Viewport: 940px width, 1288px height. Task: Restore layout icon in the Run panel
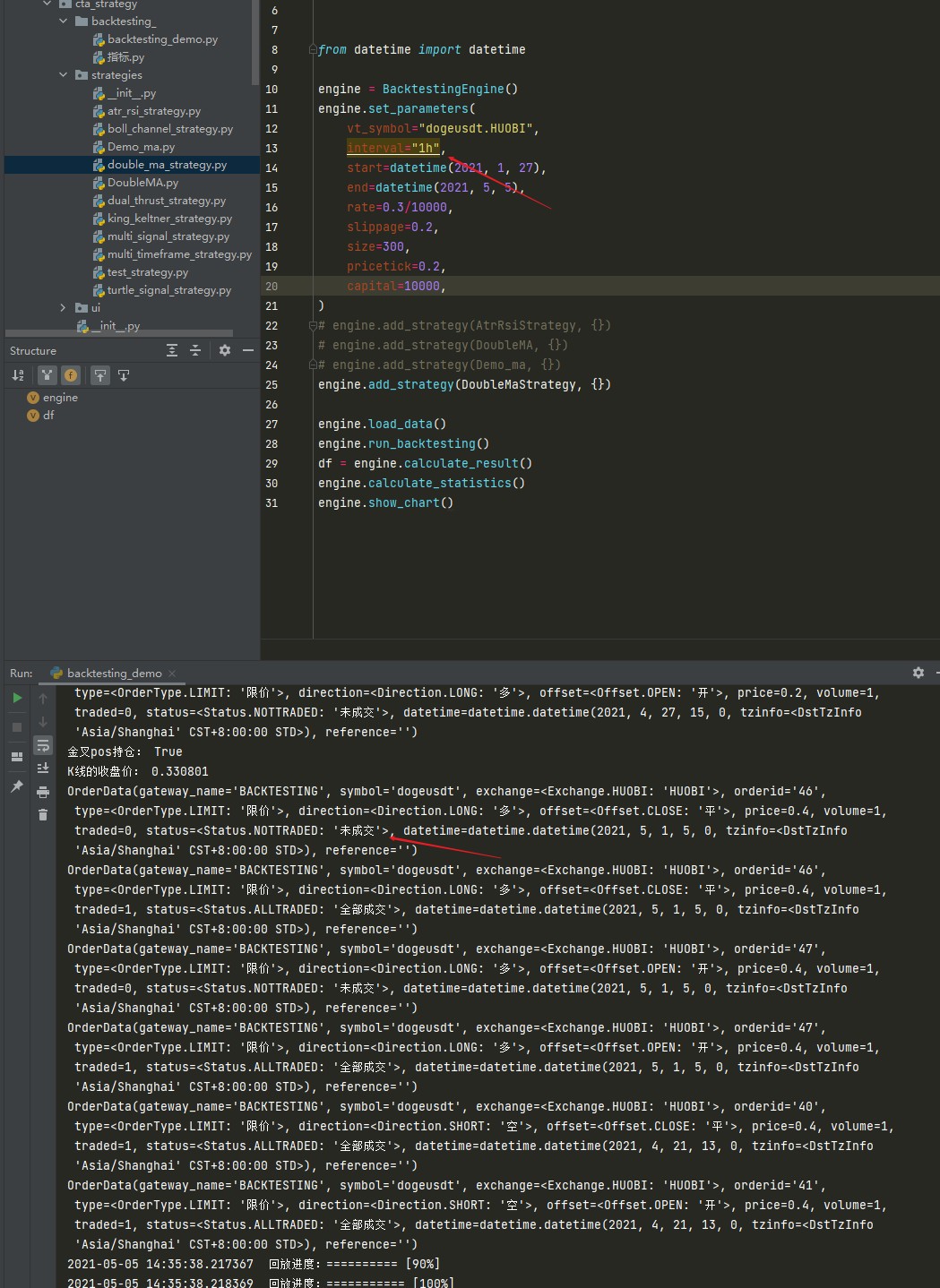(x=17, y=757)
